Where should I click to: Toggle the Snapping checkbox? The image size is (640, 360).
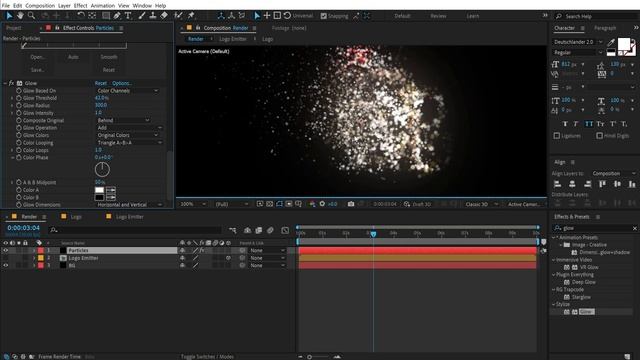tap(324, 16)
